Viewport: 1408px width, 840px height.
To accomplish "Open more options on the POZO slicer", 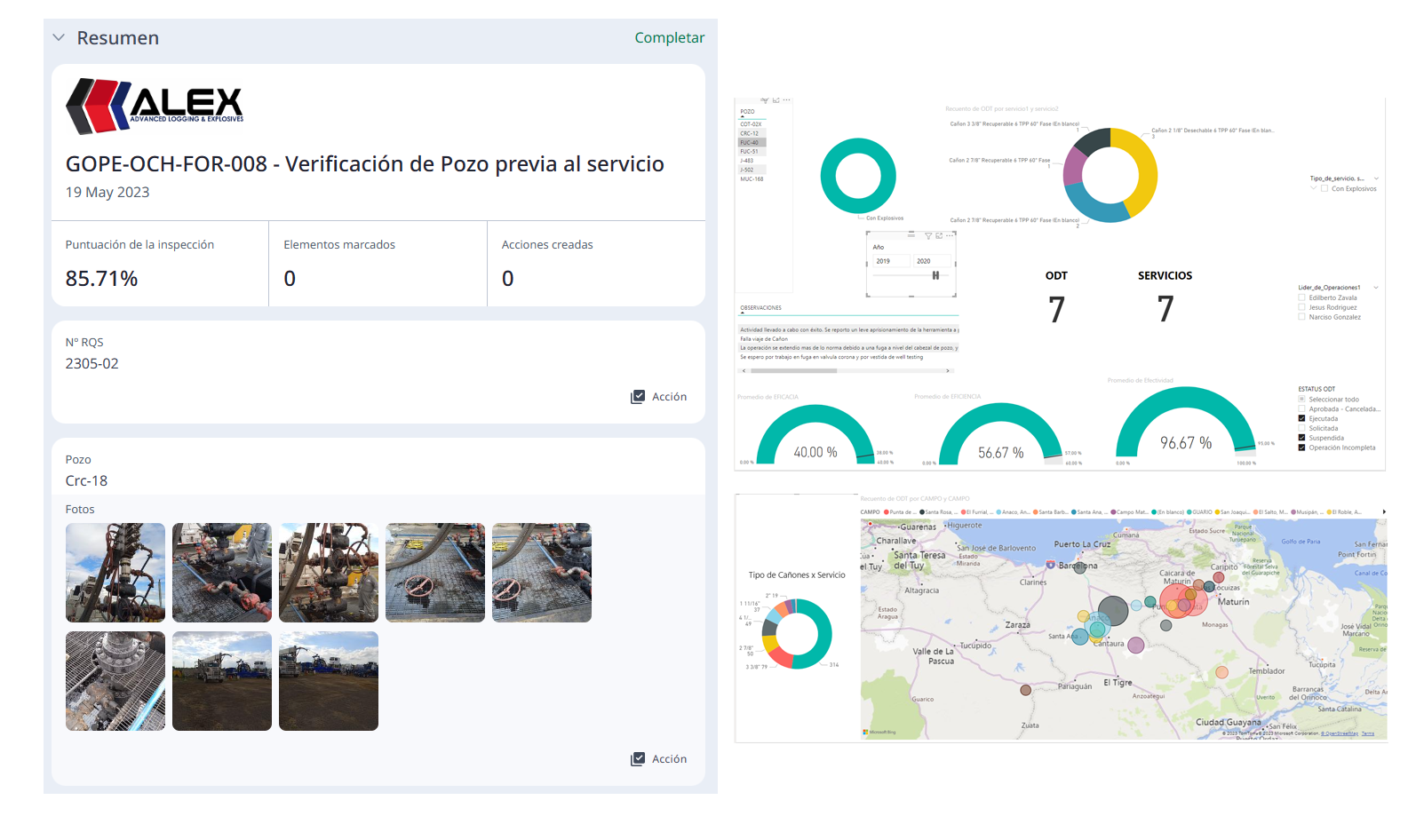I will [786, 100].
